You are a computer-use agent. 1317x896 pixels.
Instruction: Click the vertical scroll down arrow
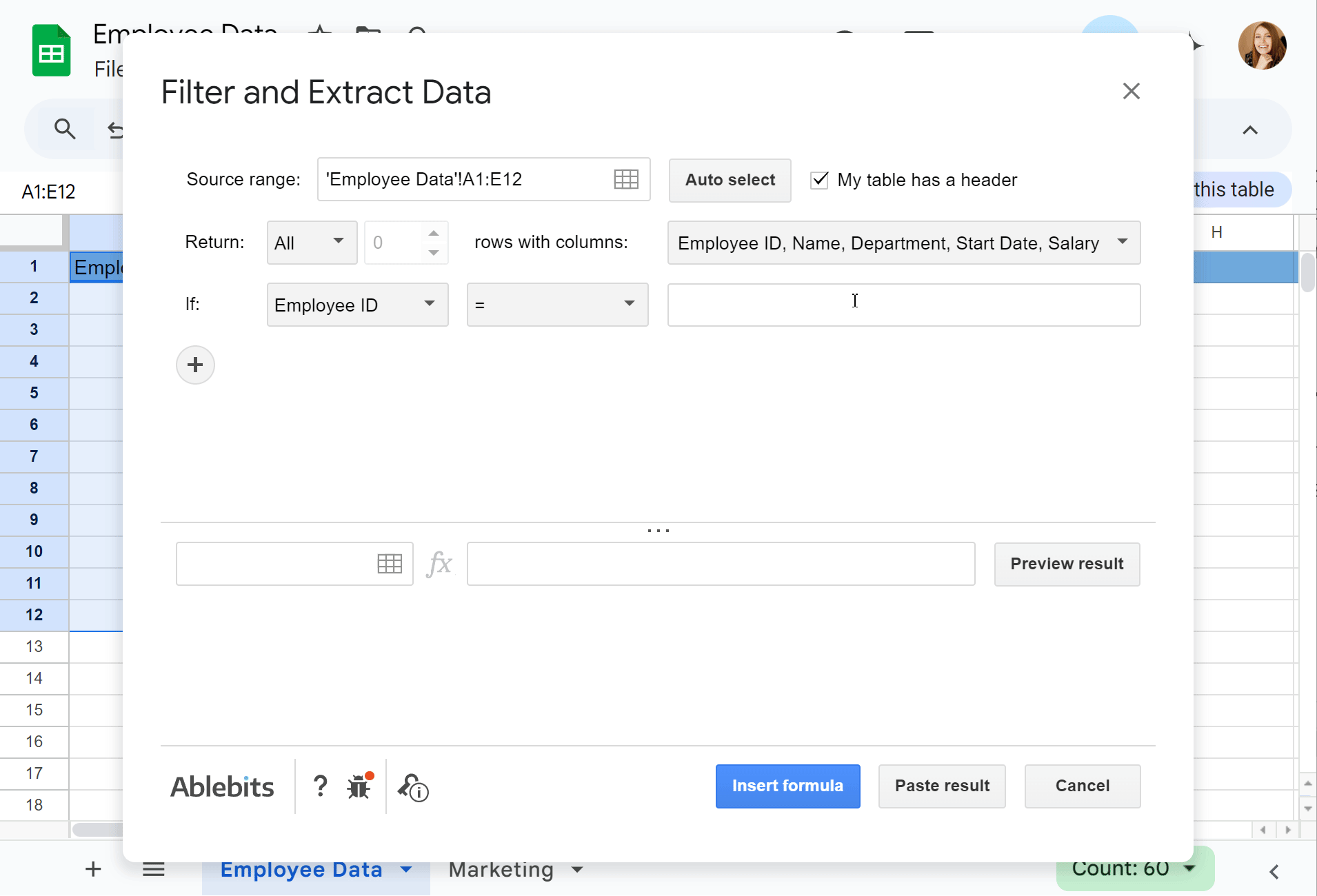1308,808
